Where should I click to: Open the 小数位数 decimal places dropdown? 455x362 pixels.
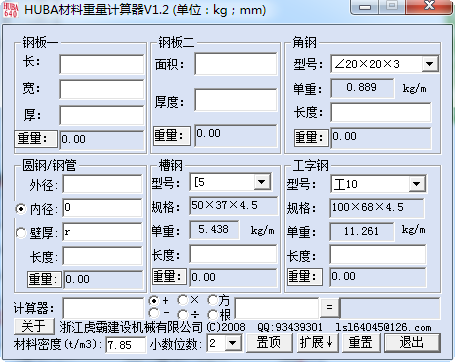232,343
